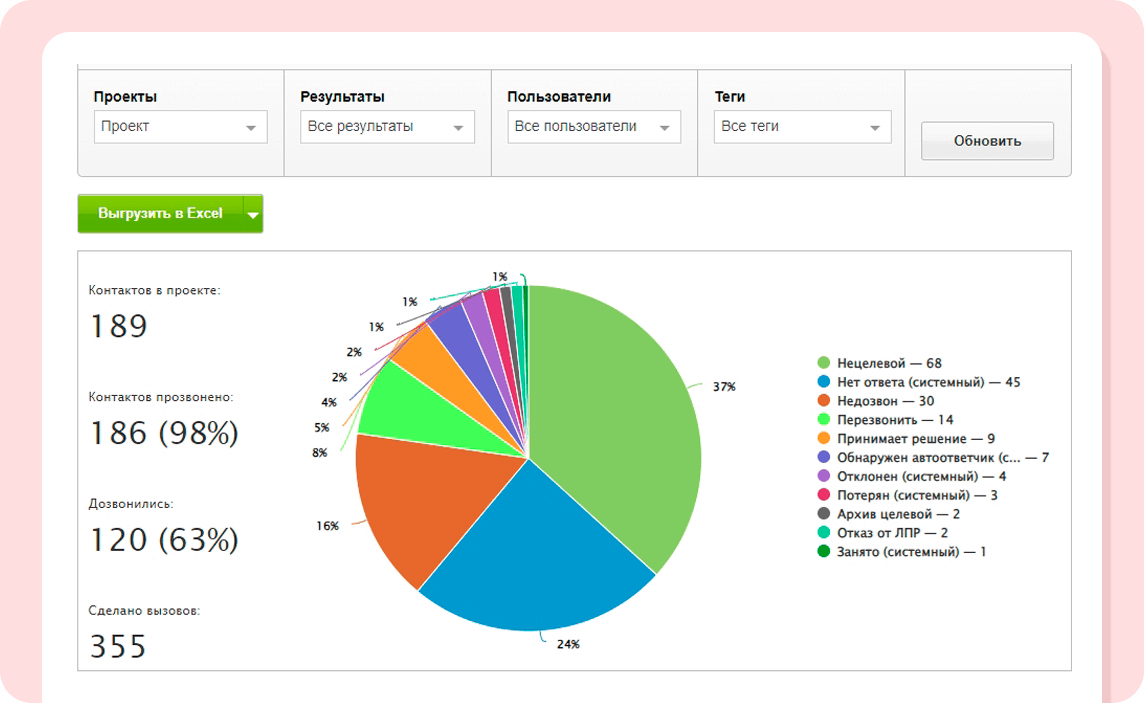Click the legend text 'Перезвонить — 14'
This screenshot has width=1144, height=703.
895,420
